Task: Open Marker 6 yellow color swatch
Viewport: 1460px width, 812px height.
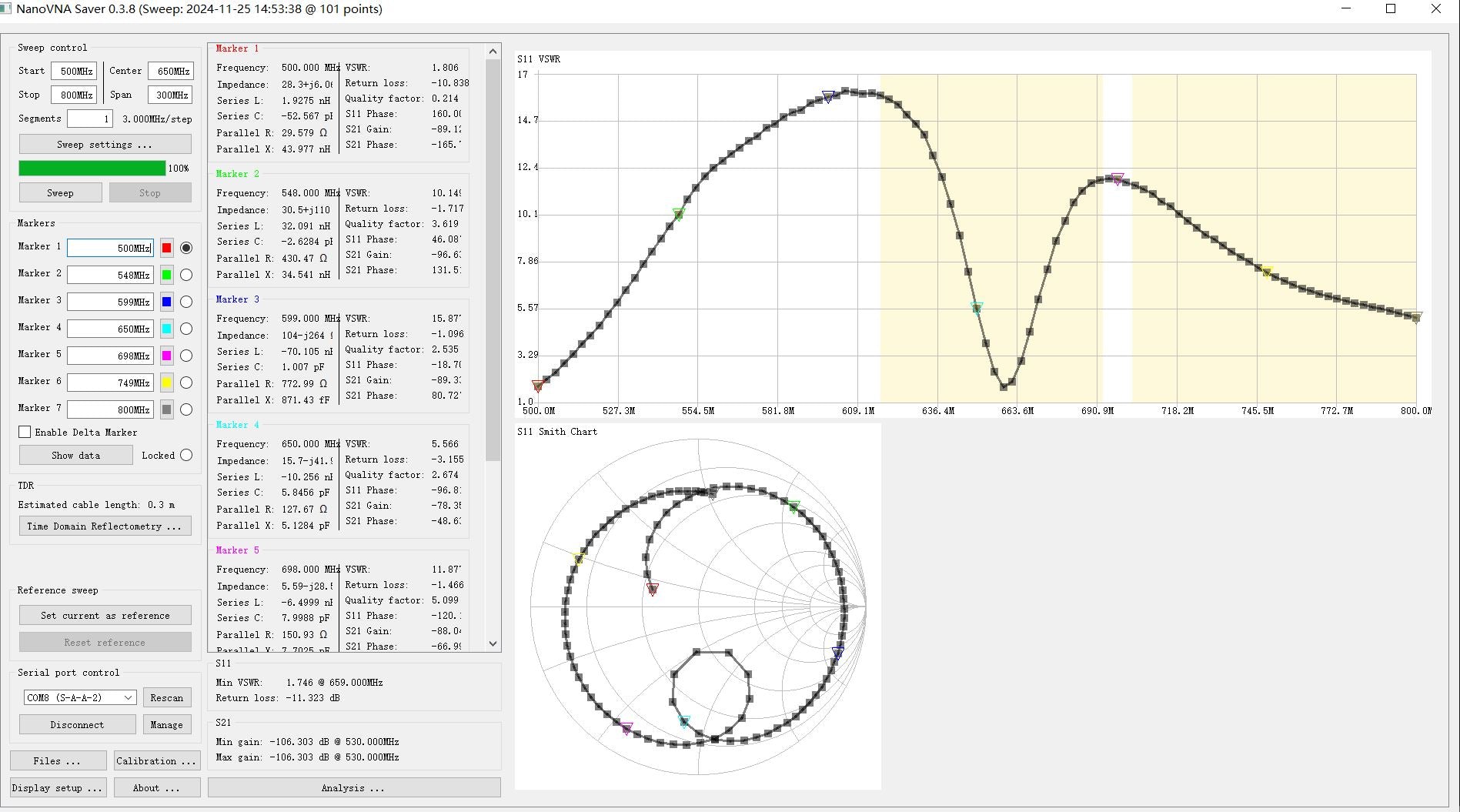Action: tap(166, 383)
